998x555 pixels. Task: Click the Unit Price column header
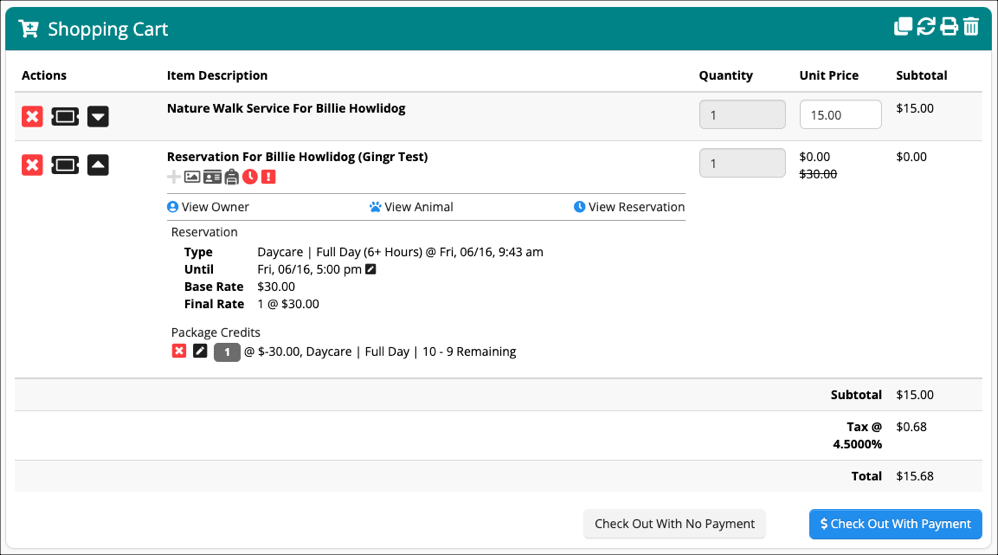(829, 75)
